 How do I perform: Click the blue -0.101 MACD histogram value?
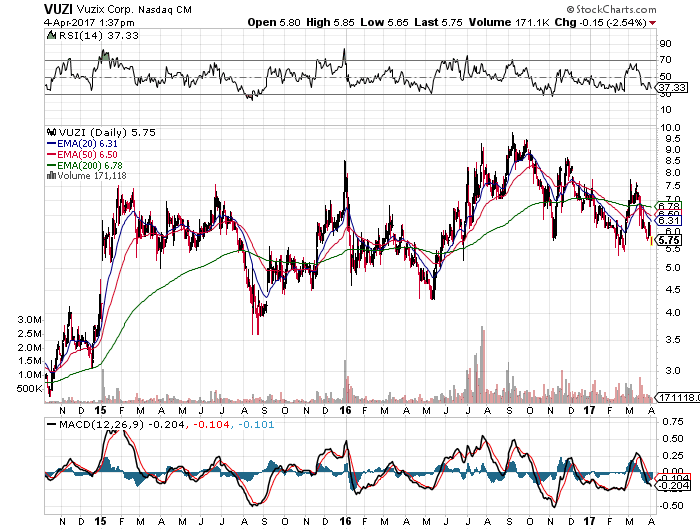coord(256,424)
